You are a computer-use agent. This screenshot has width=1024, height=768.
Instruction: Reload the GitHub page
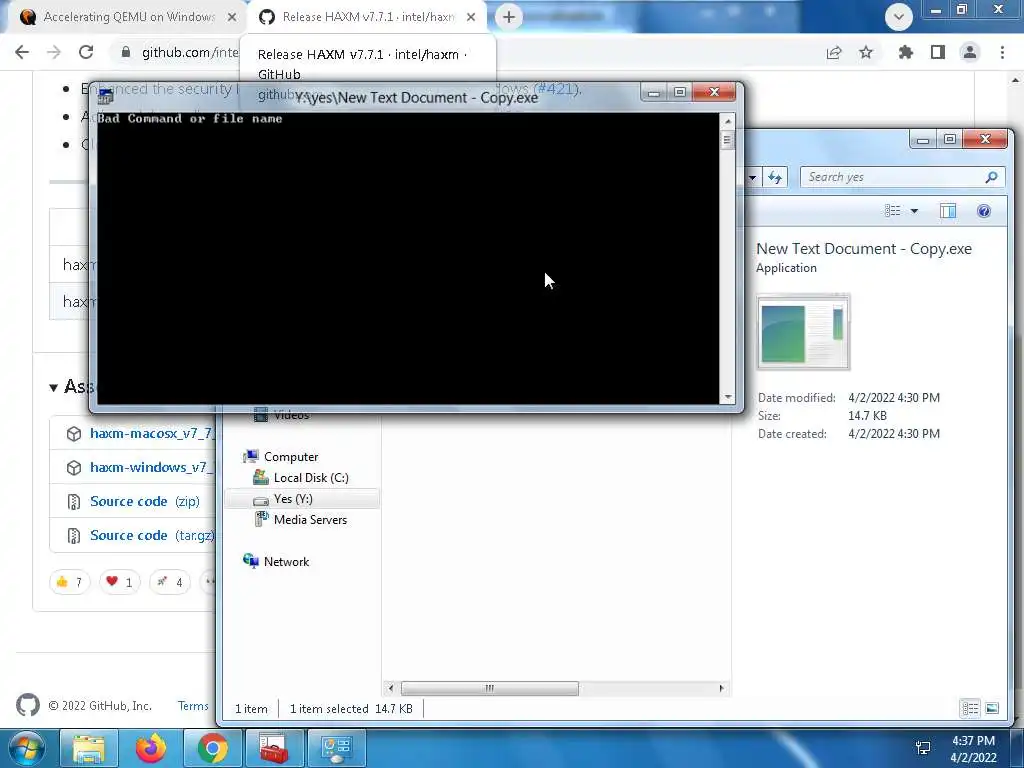[x=86, y=52]
